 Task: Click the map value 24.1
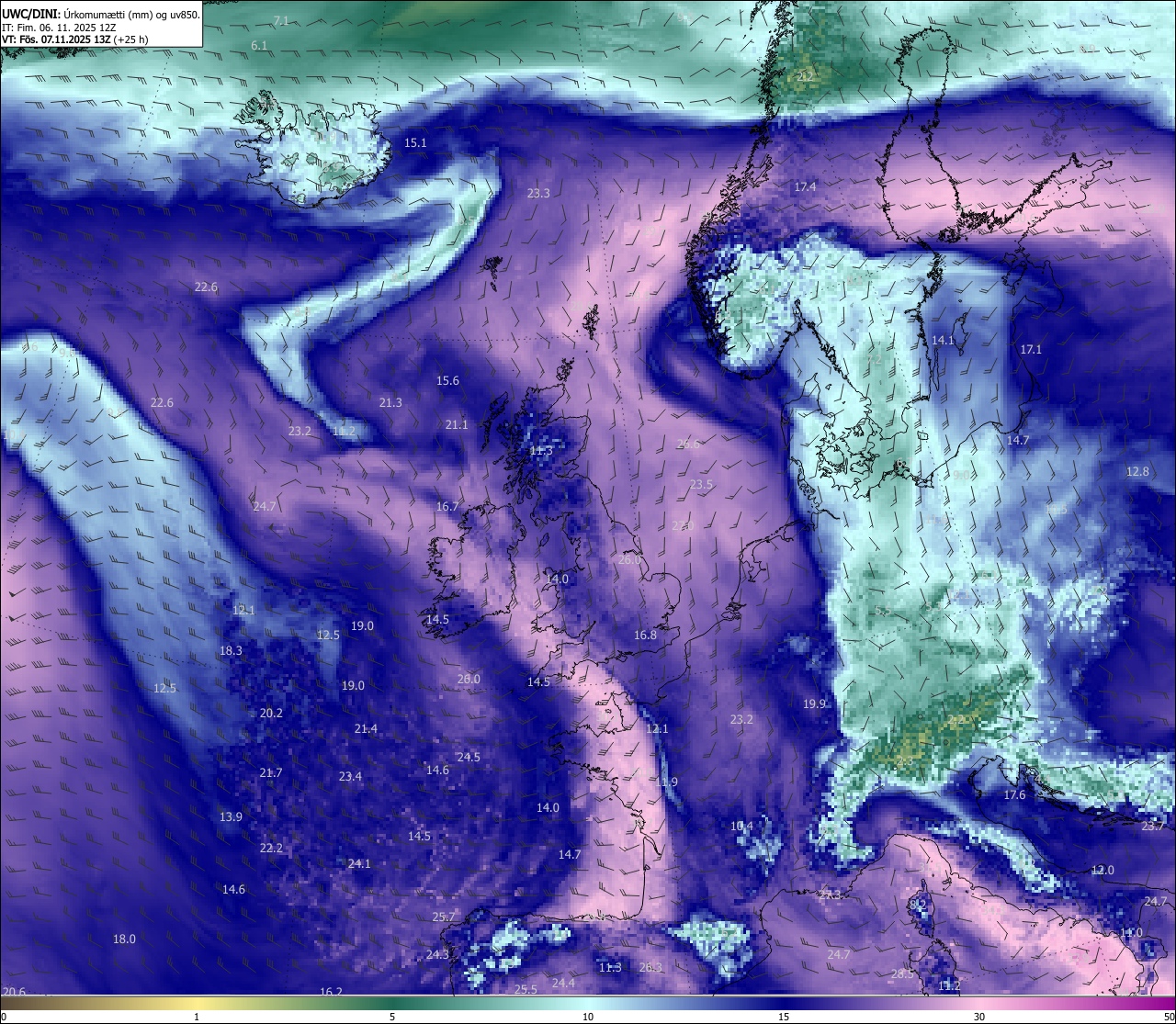(359, 863)
